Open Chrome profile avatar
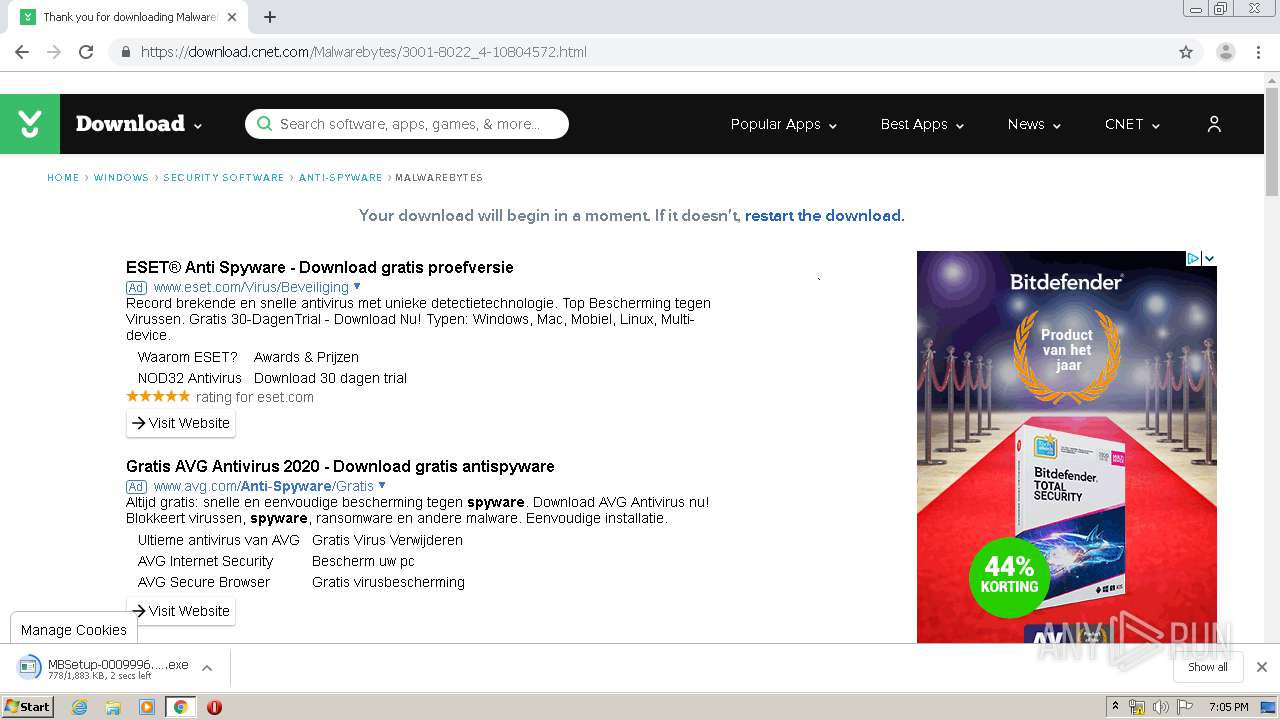The height and width of the screenshot is (720, 1280). pos(1225,52)
